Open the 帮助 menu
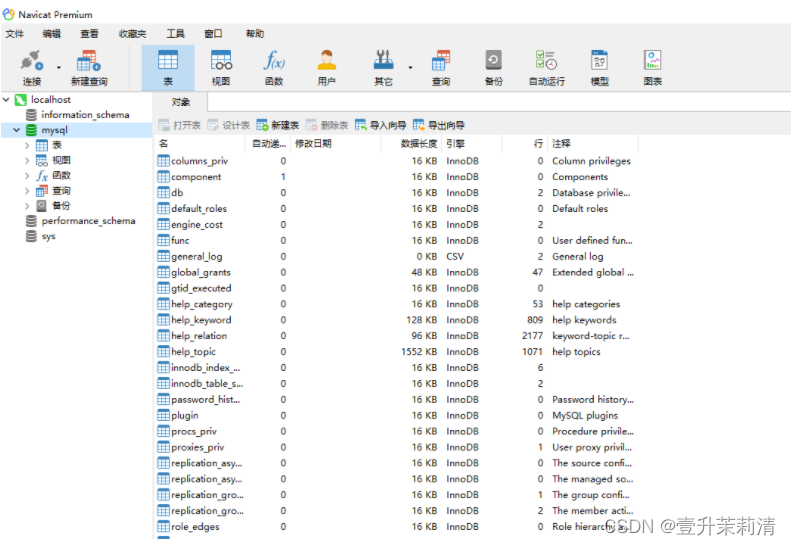Viewport: 791px width, 545px height. (255, 34)
